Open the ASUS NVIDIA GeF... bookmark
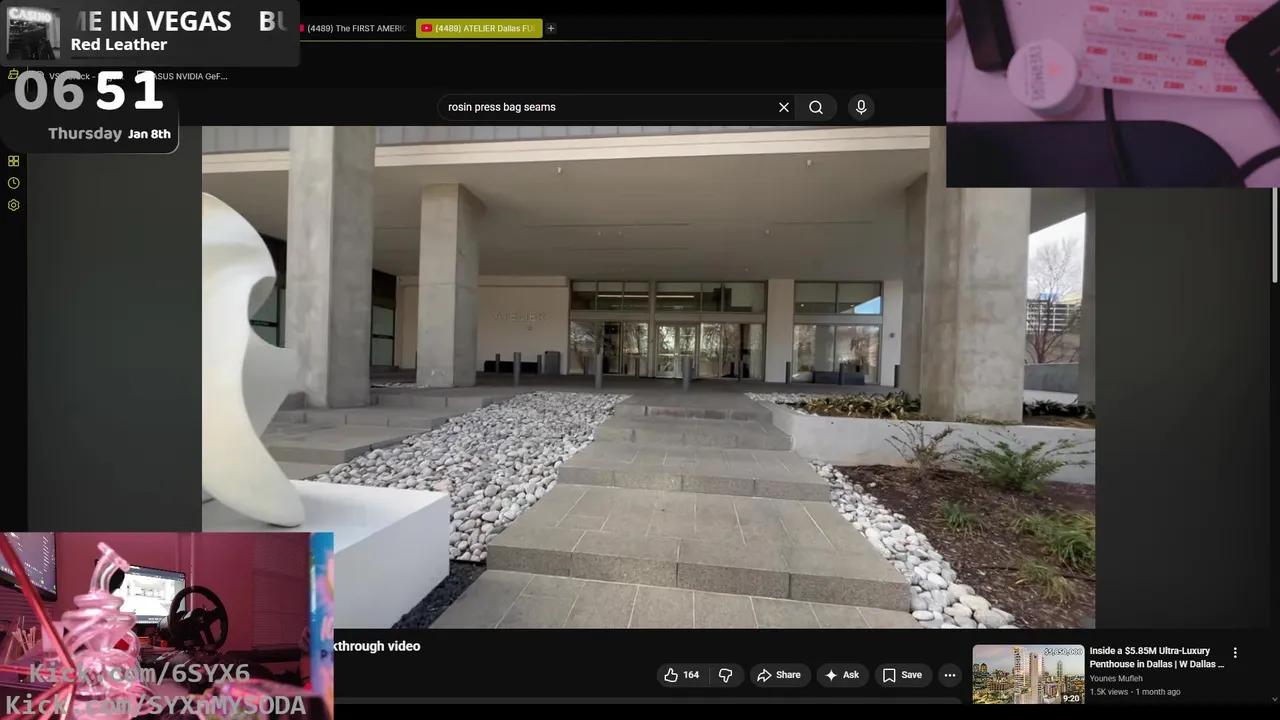Screen dimensions: 1280x720 pyautogui.click(x=186, y=76)
